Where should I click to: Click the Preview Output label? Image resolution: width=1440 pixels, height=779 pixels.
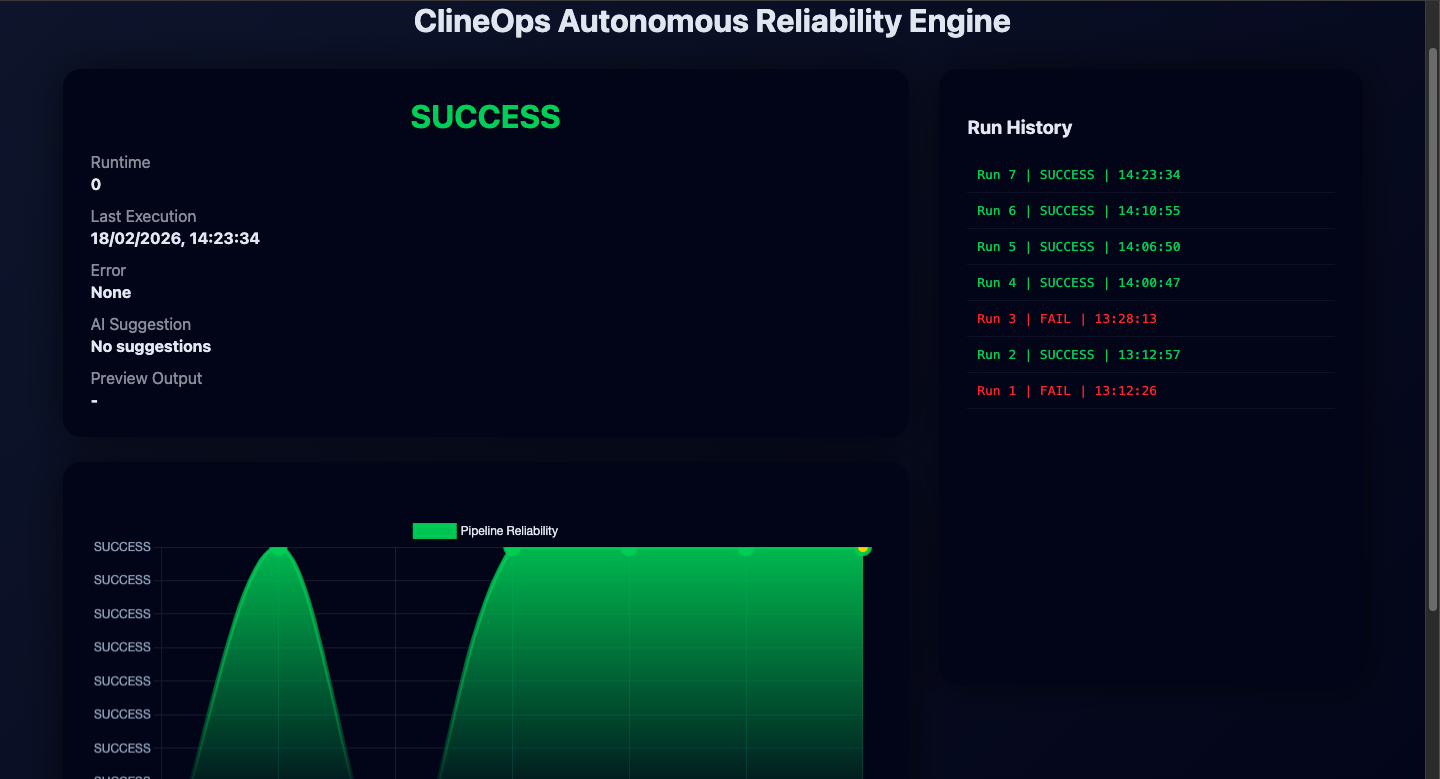click(x=146, y=378)
